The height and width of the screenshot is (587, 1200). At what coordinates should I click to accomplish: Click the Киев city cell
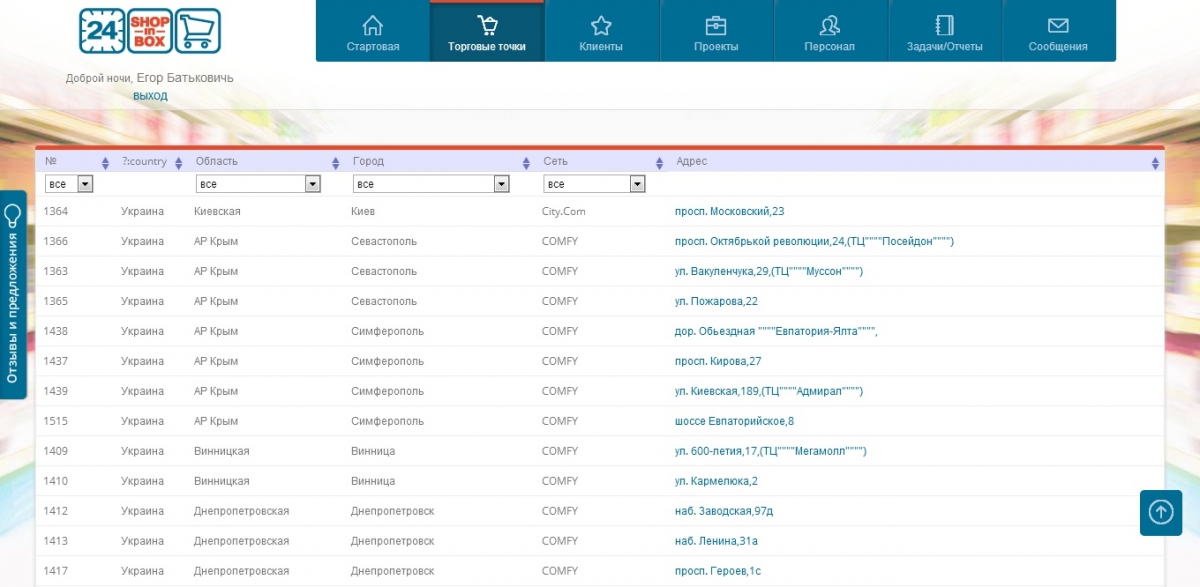(363, 212)
